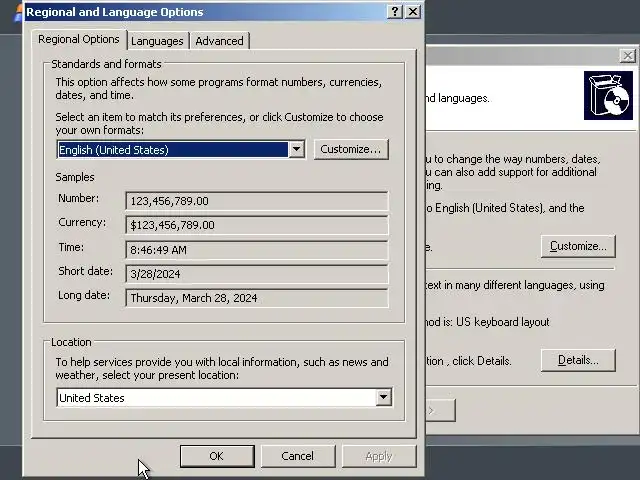Screen dimensions: 640x480
Task: Click the Short date sample field 3/28/2024
Action: (257, 274)
